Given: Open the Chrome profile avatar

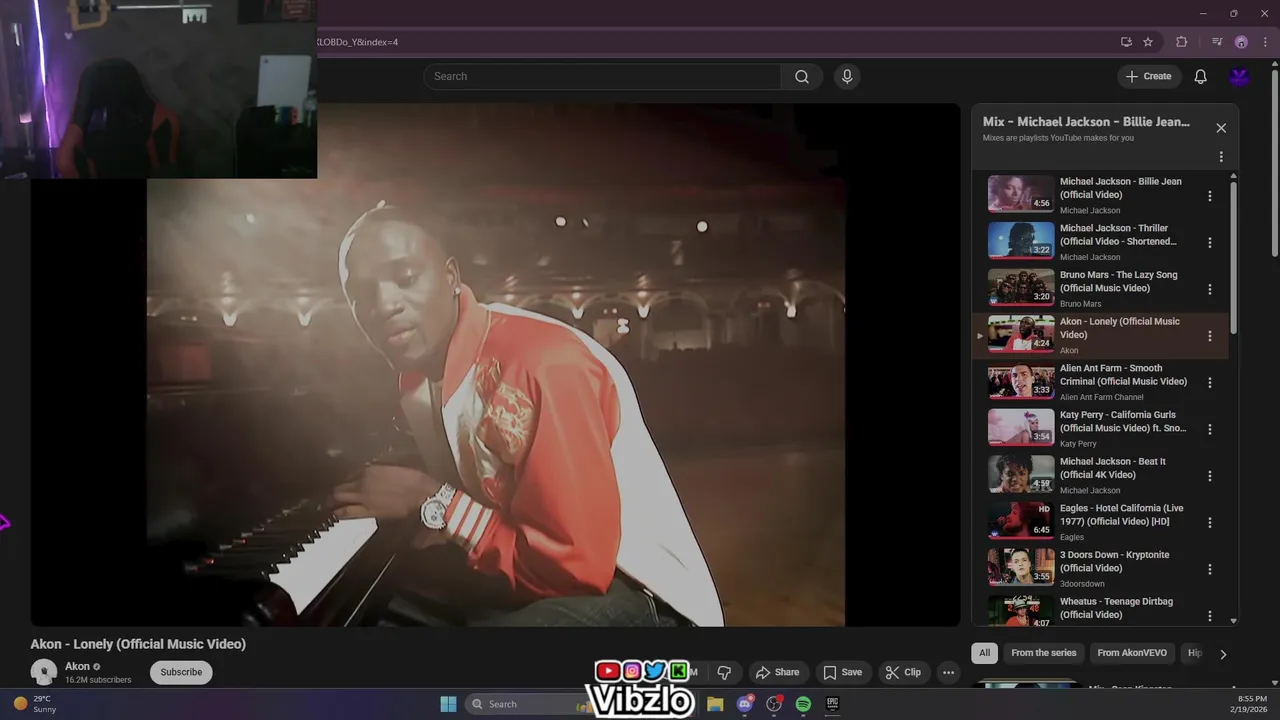Looking at the screenshot, I should pos(1241,42).
